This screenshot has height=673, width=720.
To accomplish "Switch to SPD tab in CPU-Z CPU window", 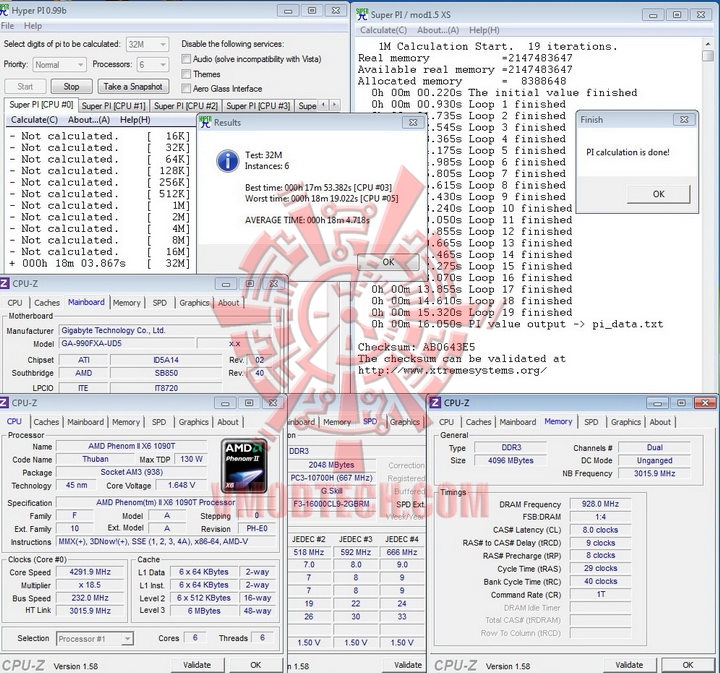I will coord(159,422).
